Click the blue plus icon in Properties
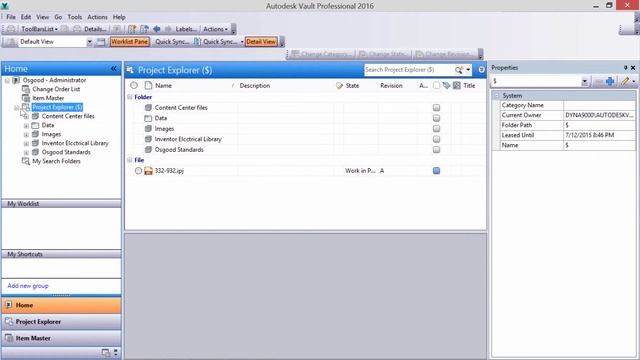The image size is (640, 360). point(610,81)
